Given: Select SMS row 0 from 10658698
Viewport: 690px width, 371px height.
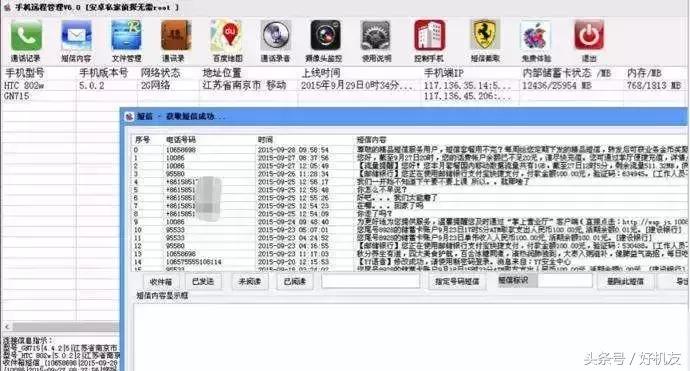Looking at the screenshot, I should click(x=409, y=150).
